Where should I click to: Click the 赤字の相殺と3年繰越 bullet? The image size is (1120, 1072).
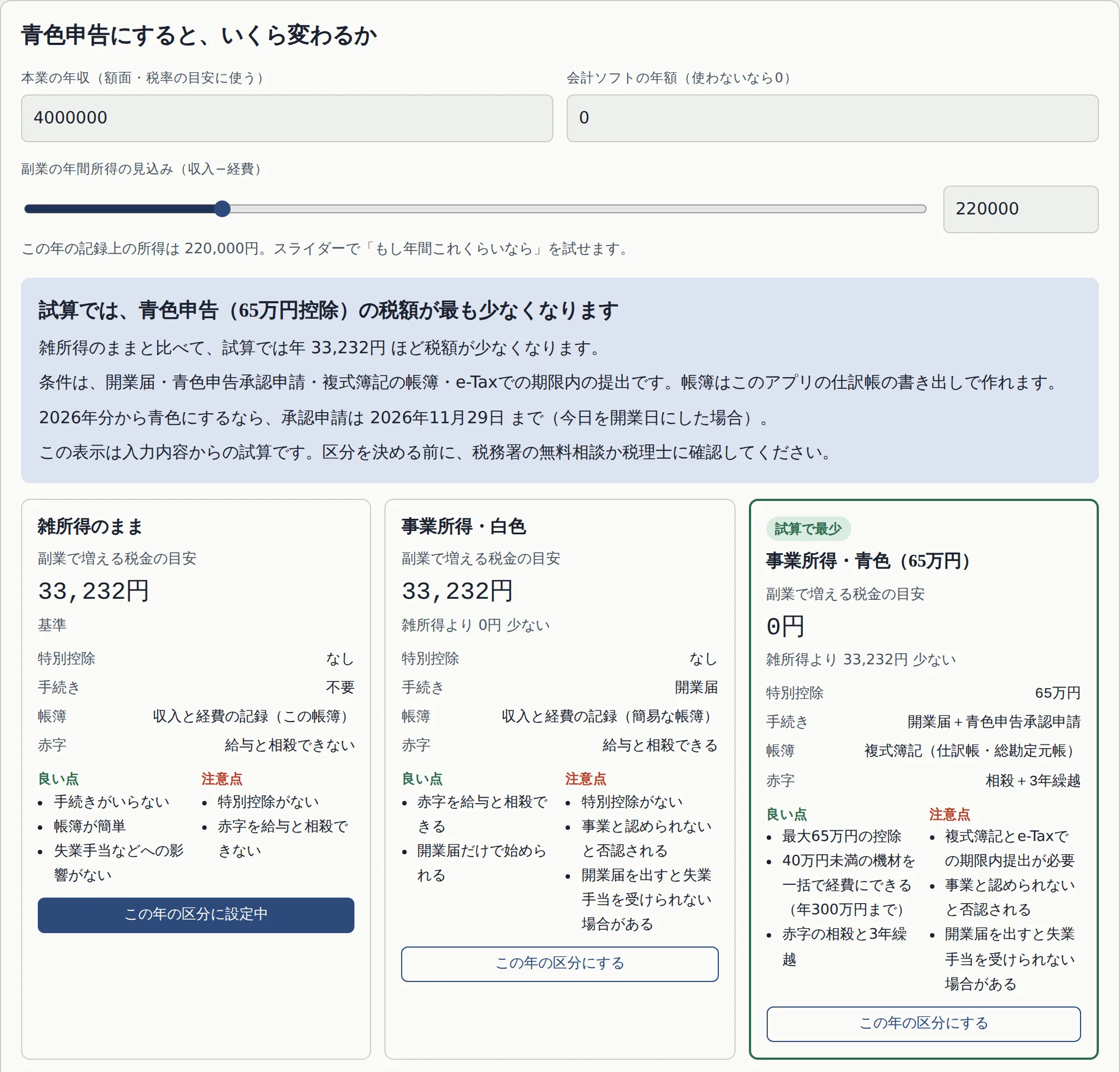click(x=844, y=946)
